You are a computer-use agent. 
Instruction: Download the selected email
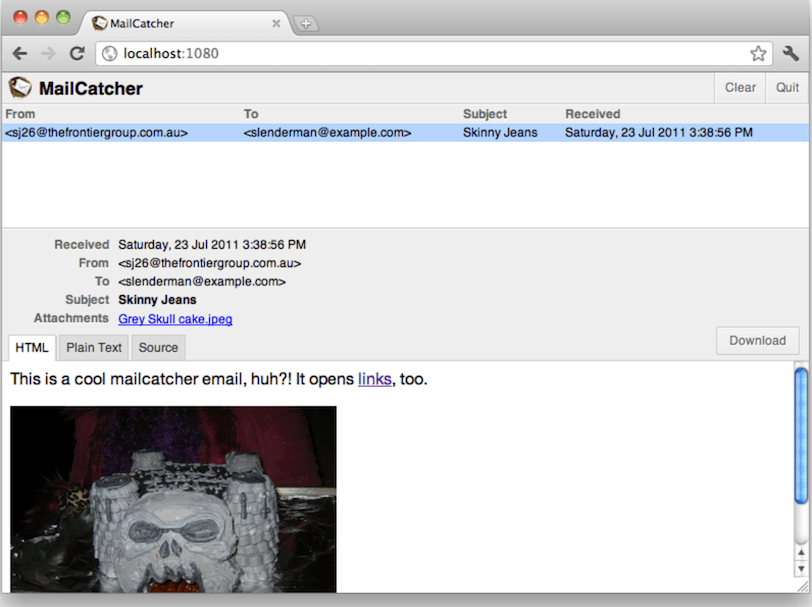758,340
